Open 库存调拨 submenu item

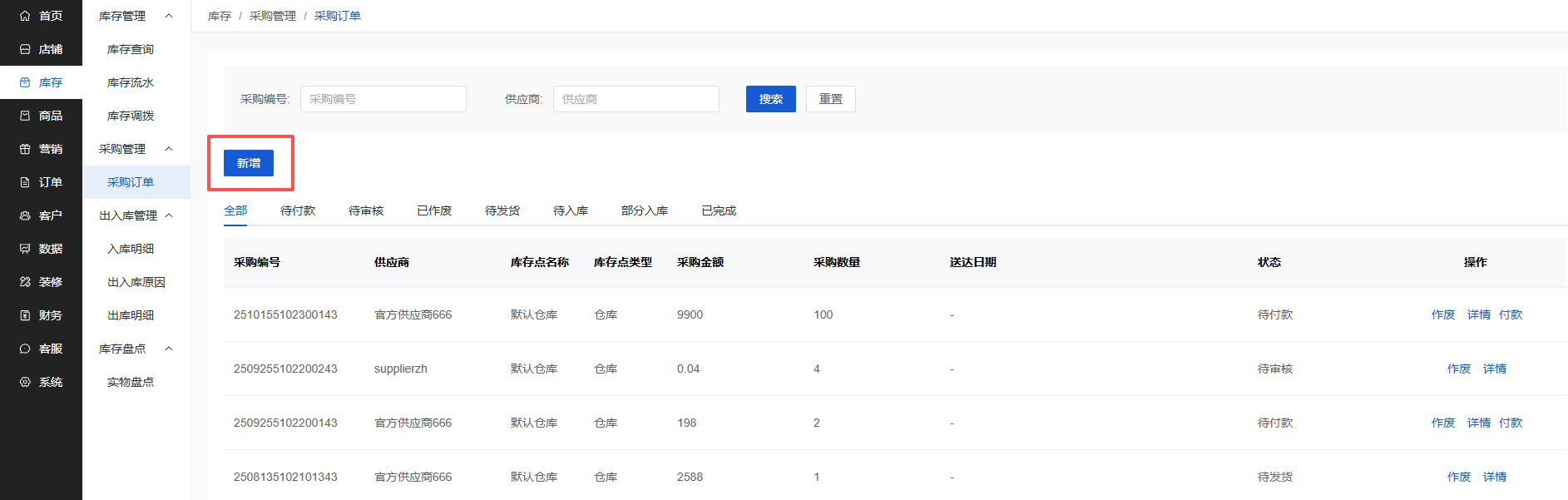pos(131,116)
